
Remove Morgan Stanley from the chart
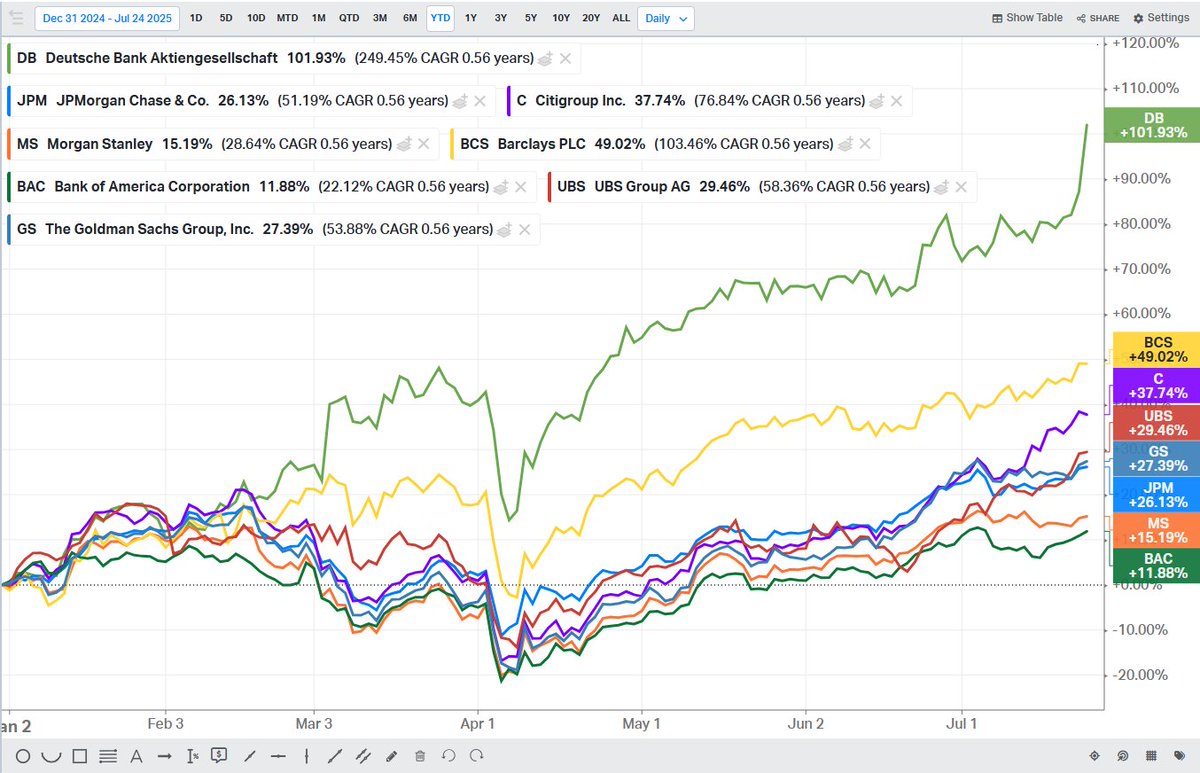point(422,144)
